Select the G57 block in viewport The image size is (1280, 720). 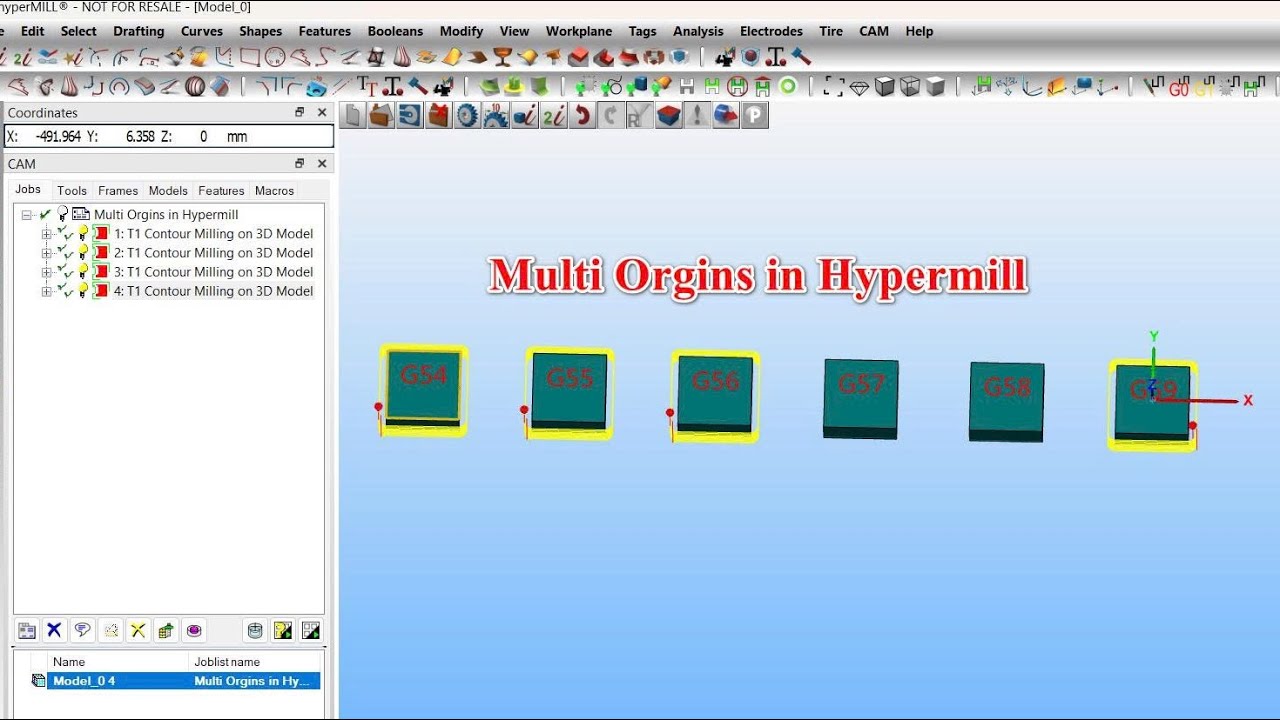click(x=861, y=398)
